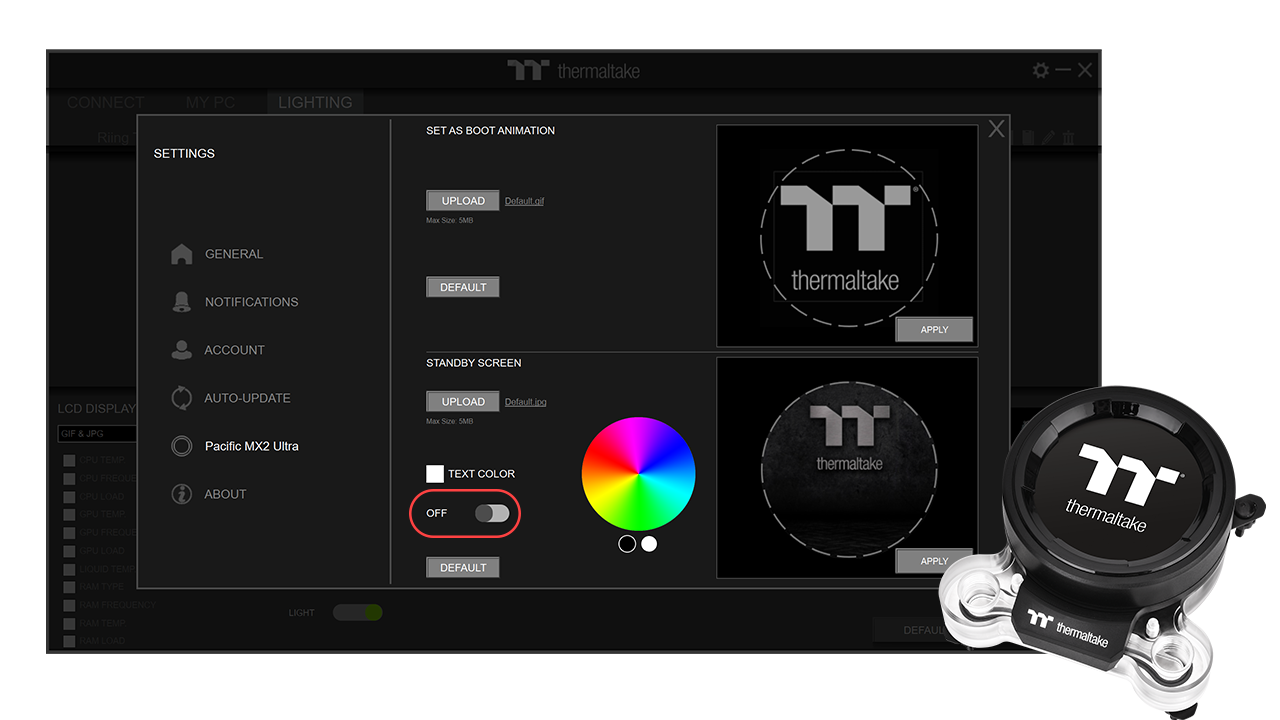Click the boot animation preview image
The image size is (1280, 720).
point(847,235)
